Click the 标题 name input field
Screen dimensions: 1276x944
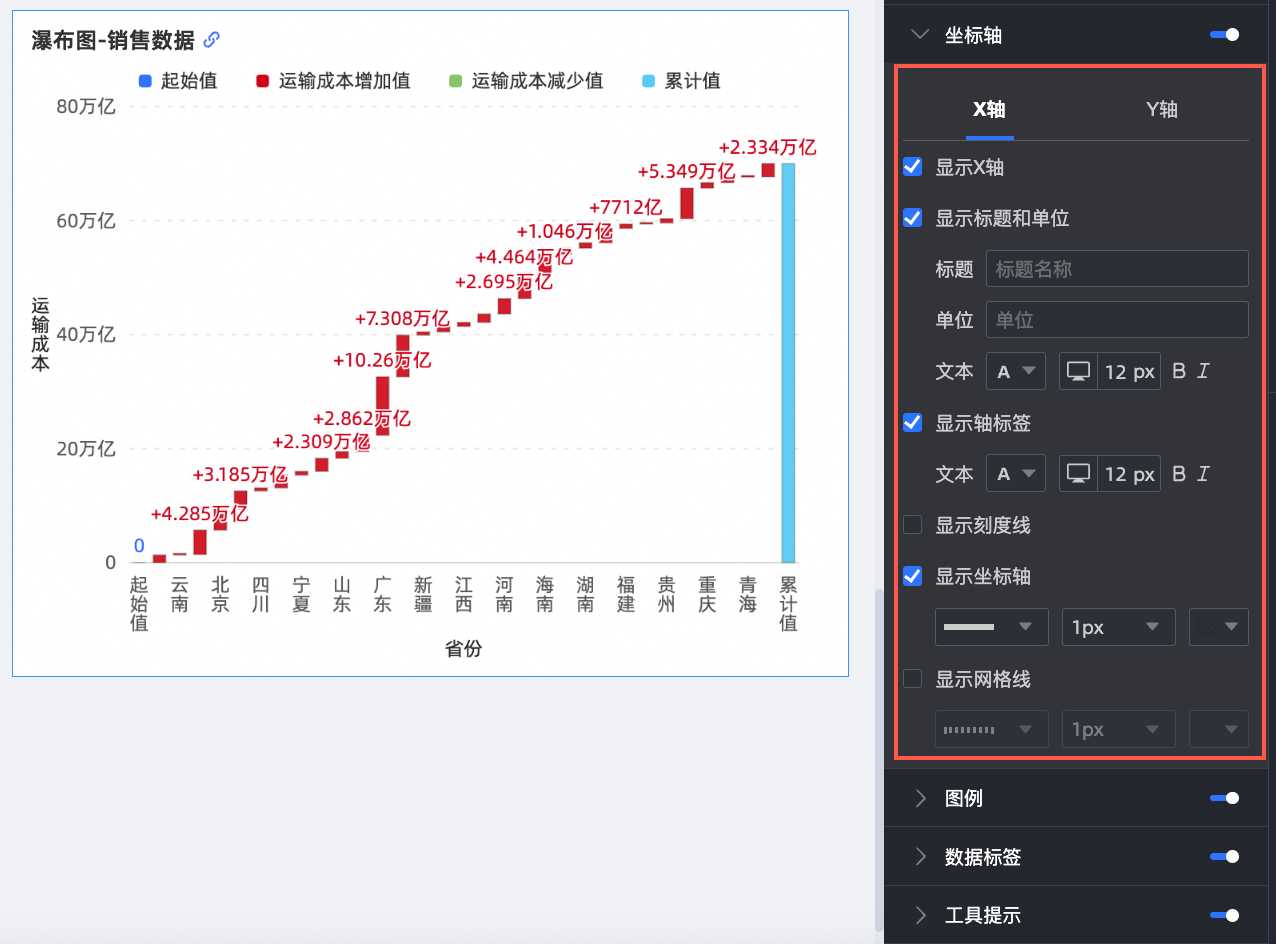[x=1116, y=269]
